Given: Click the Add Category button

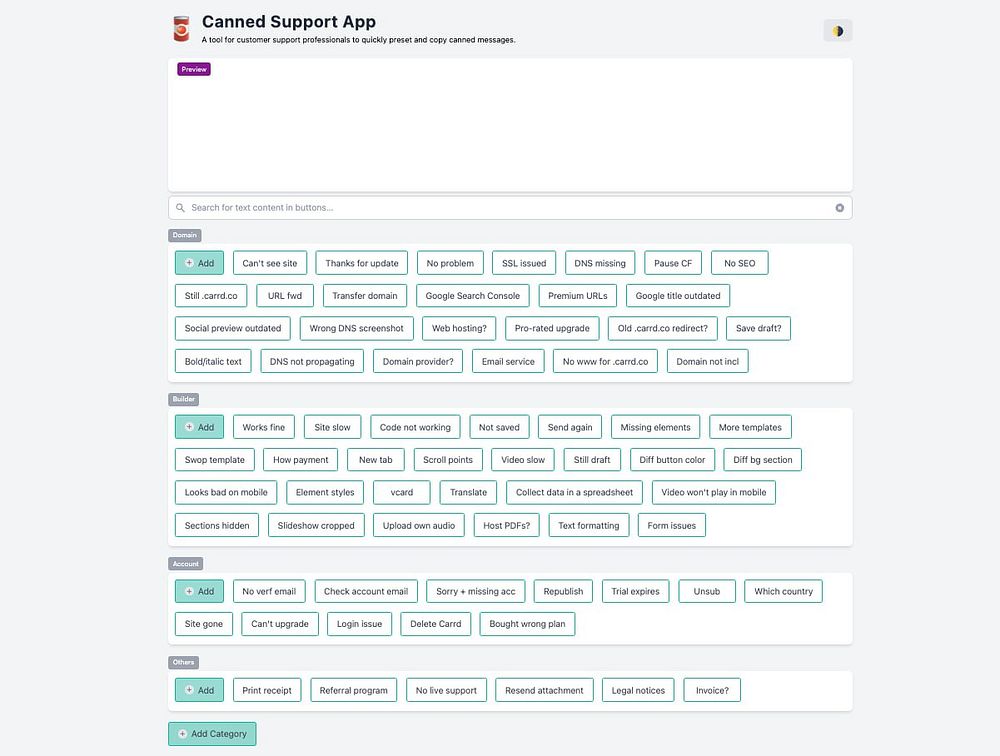Looking at the screenshot, I should click(212, 734).
